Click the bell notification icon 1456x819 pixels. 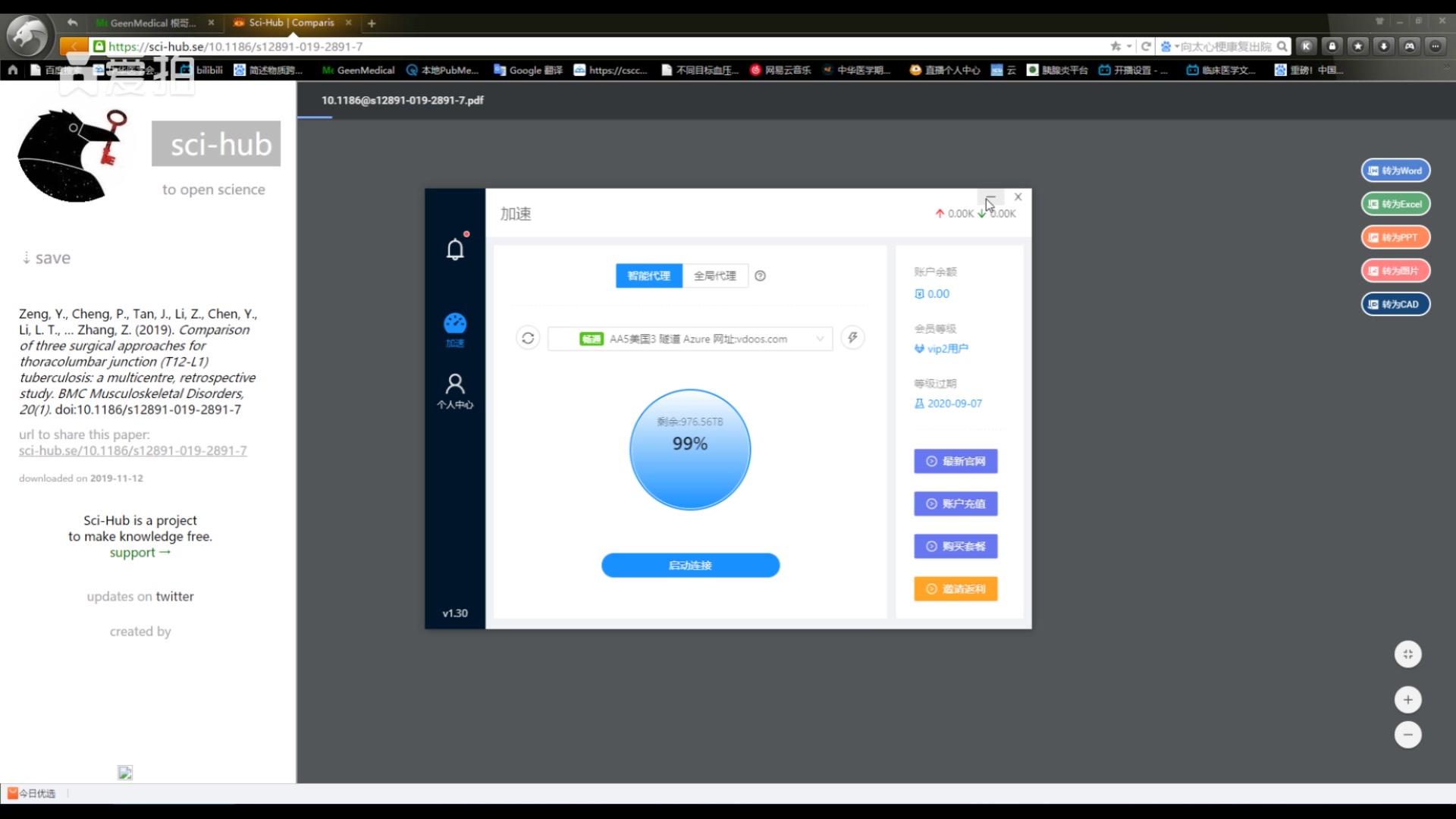click(x=455, y=249)
